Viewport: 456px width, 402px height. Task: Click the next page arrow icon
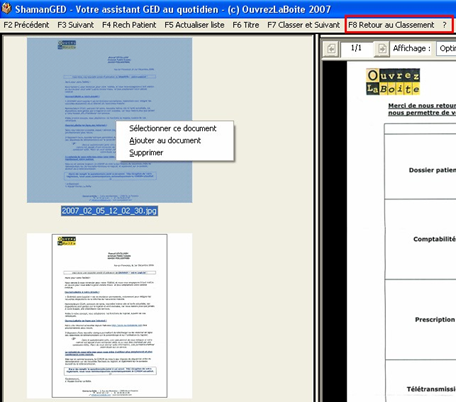pyautogui.click(x=382, y=49)
